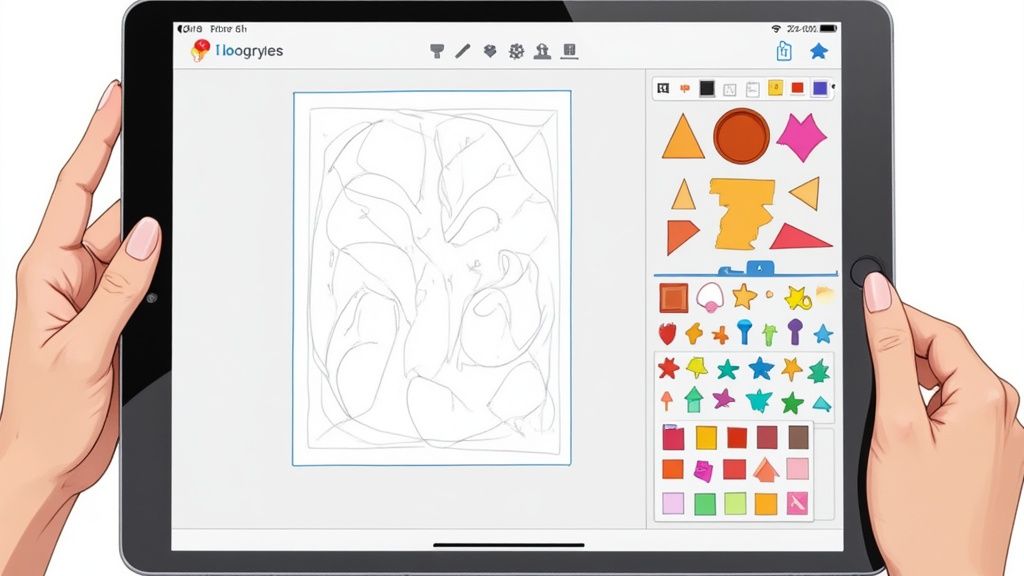The height and width of the screenshot is (576, 1024).
Task: Choose the flat red triangle shape
Action: coord(800,237)
